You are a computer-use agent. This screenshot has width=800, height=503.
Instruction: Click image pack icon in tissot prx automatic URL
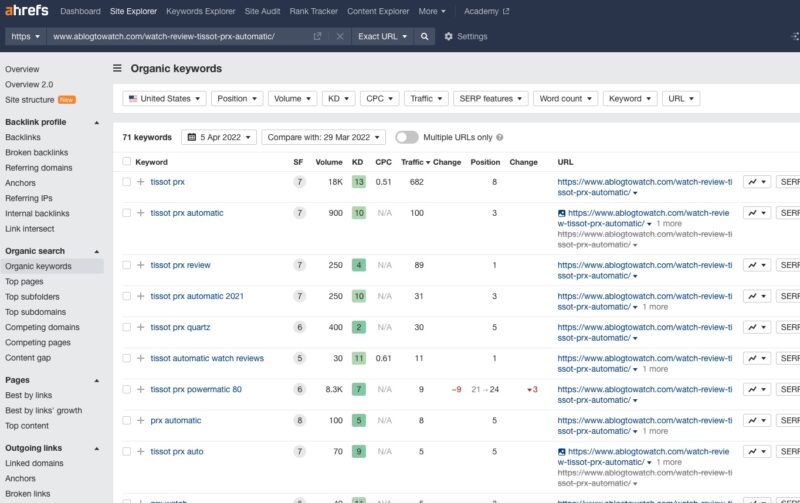561,213
